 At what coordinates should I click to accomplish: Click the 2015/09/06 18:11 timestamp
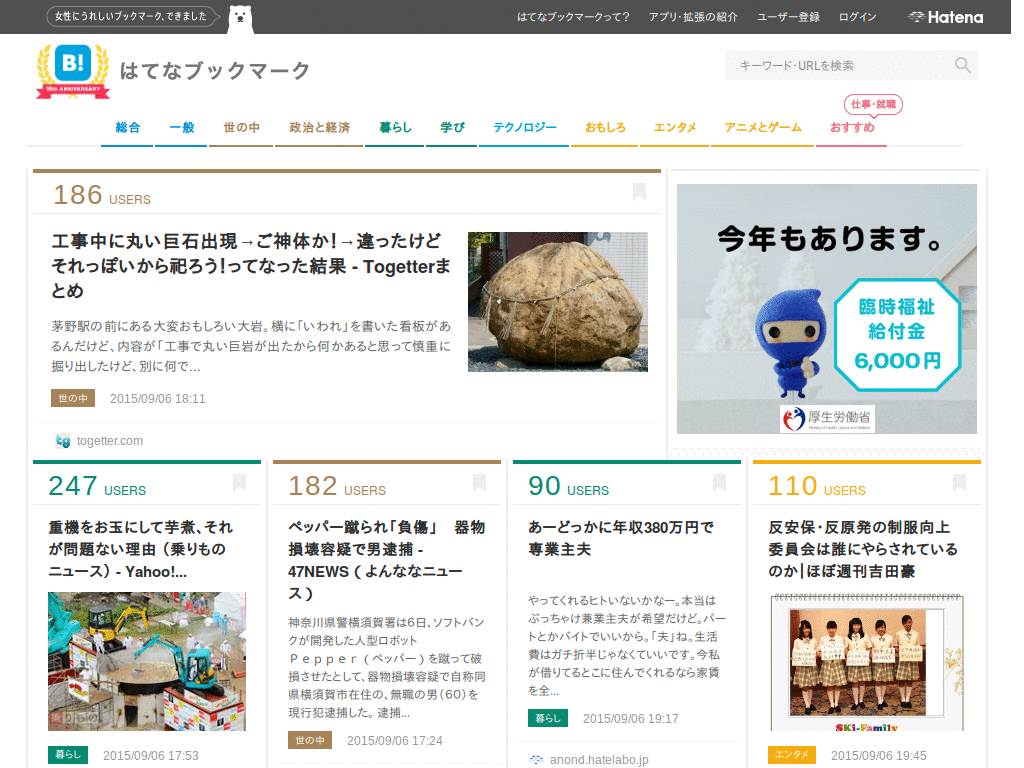pyautogui.click(x=157, y=398)
